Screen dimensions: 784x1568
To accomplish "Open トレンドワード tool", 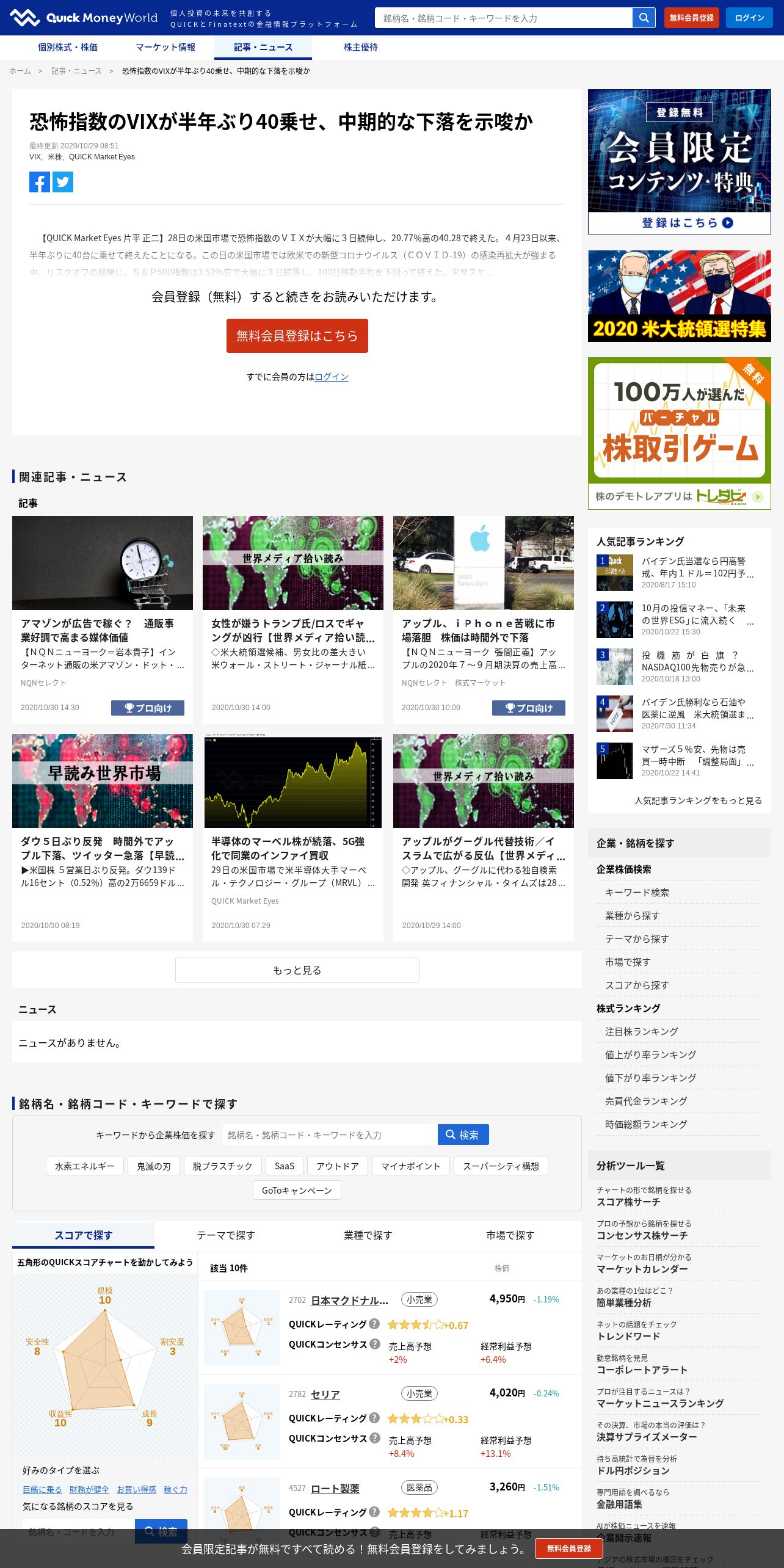I will (x=680, y=1330).
